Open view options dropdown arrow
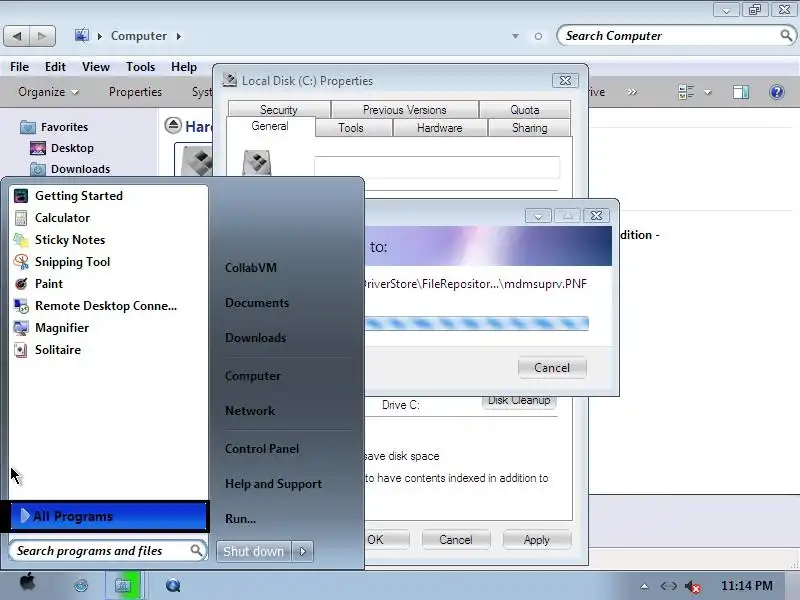Viewport: 800px width, 600px height. [x=708, y=92]
